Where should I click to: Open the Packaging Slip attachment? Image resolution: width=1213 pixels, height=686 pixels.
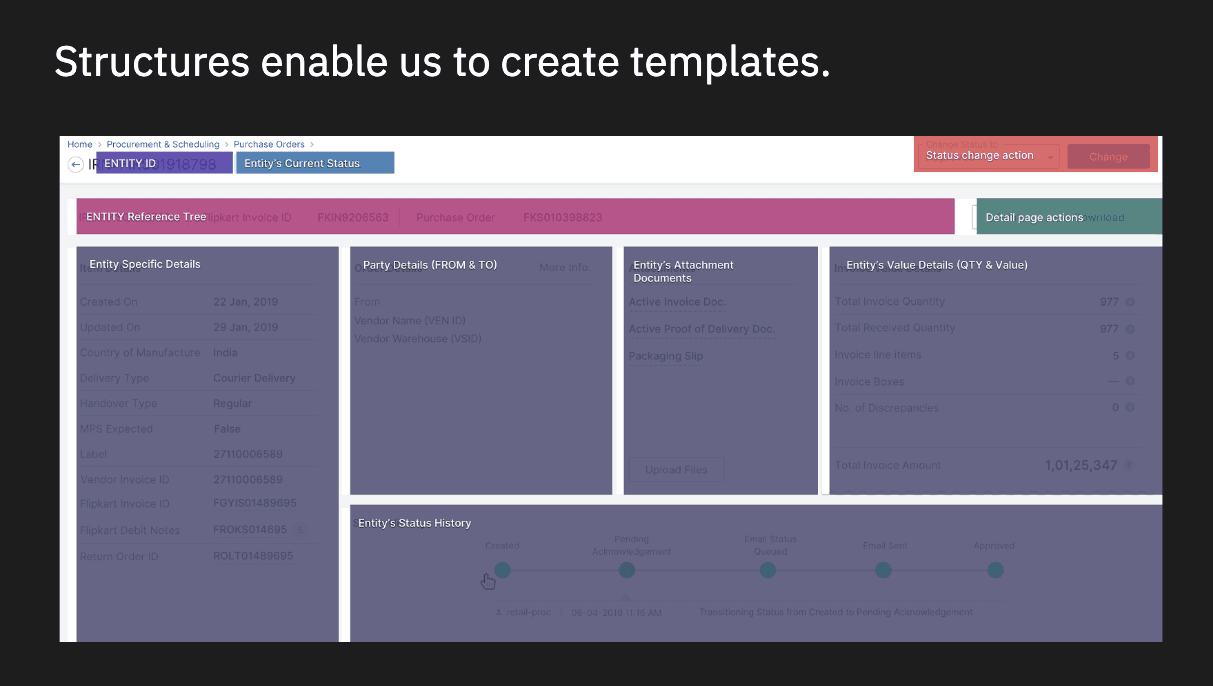[666, 356]
